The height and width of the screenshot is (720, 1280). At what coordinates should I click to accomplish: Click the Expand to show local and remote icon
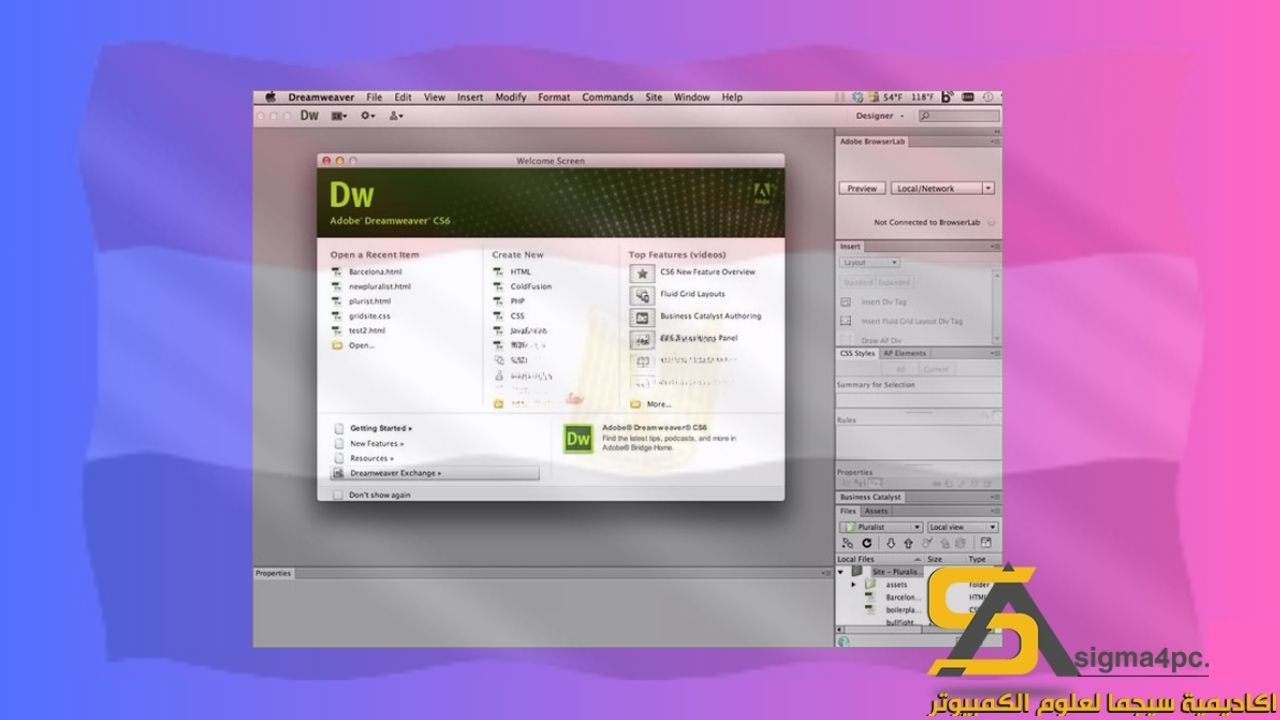(986, 543)
